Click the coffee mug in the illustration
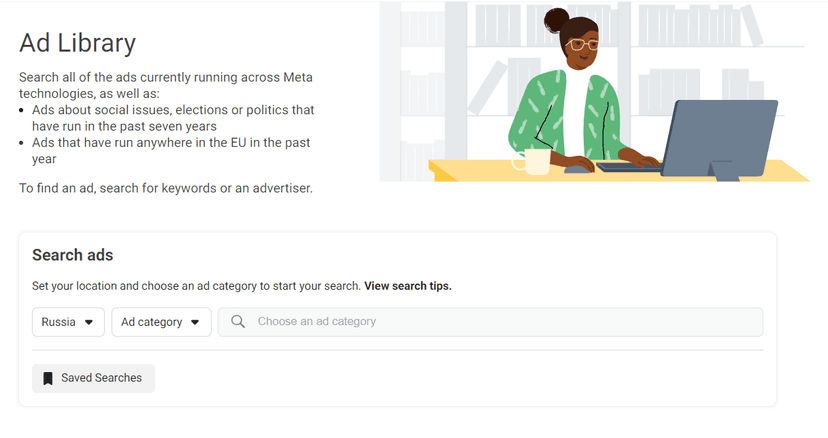 pos(531,161)
